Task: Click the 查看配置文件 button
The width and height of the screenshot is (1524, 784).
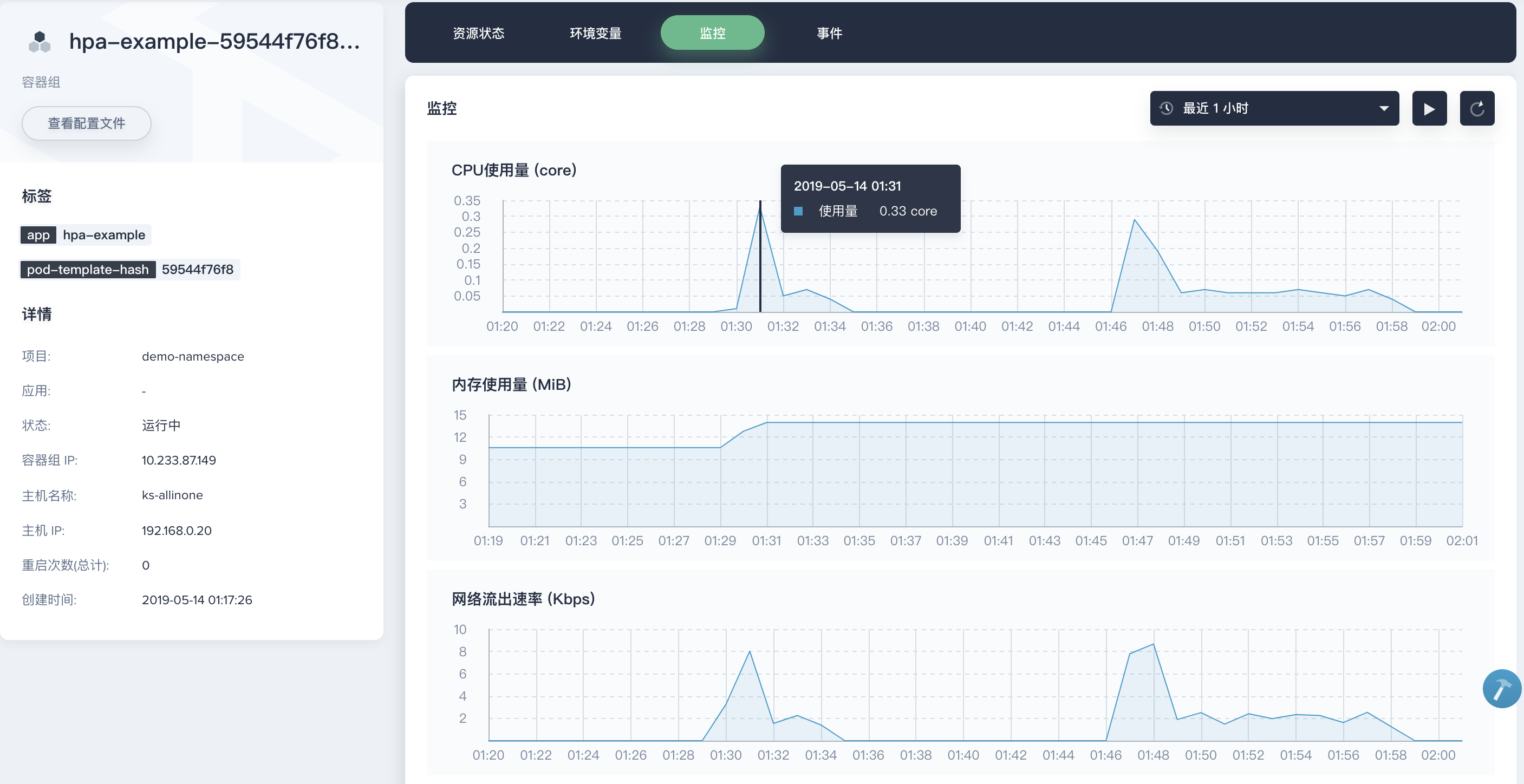Action: pos(86,123)
